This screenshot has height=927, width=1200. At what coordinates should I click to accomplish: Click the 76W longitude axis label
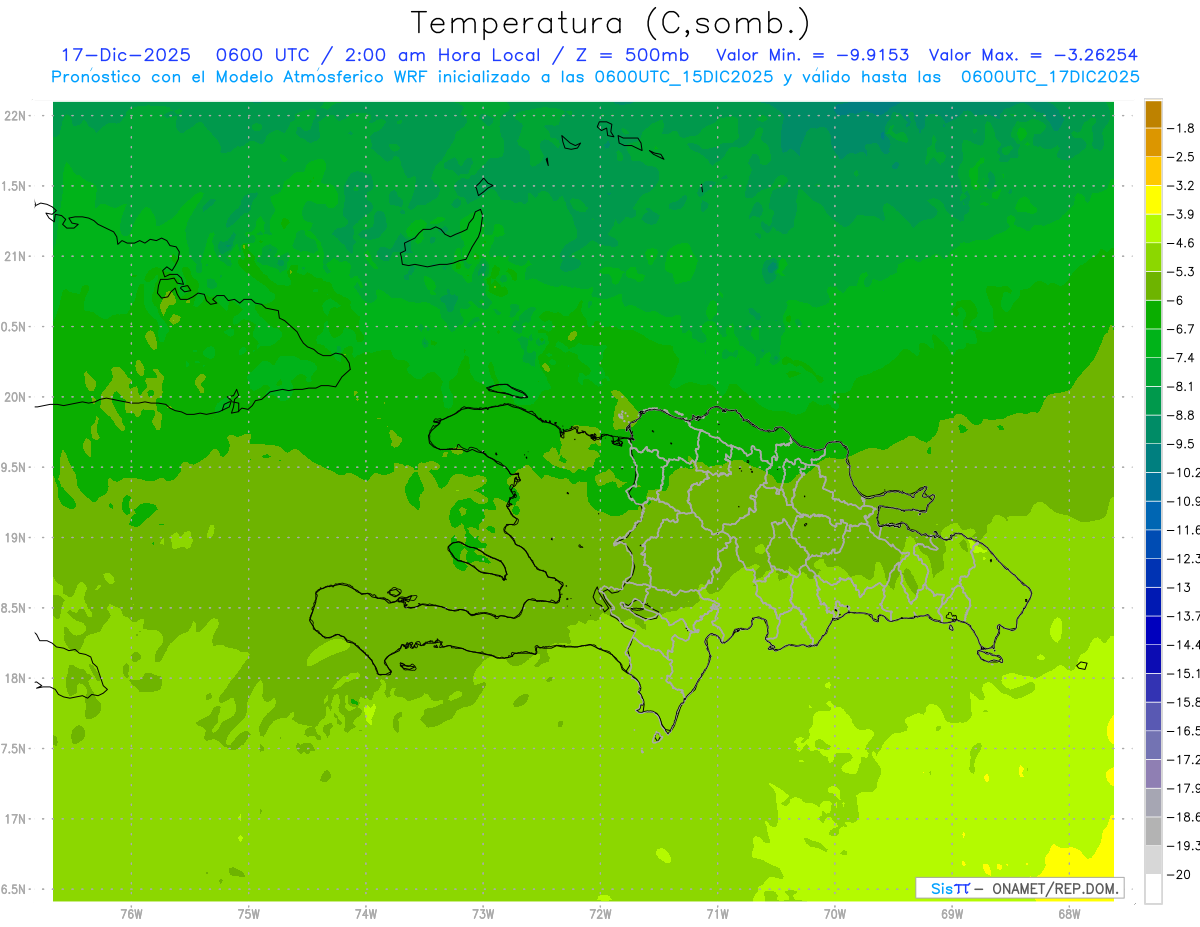click(131, 913)
